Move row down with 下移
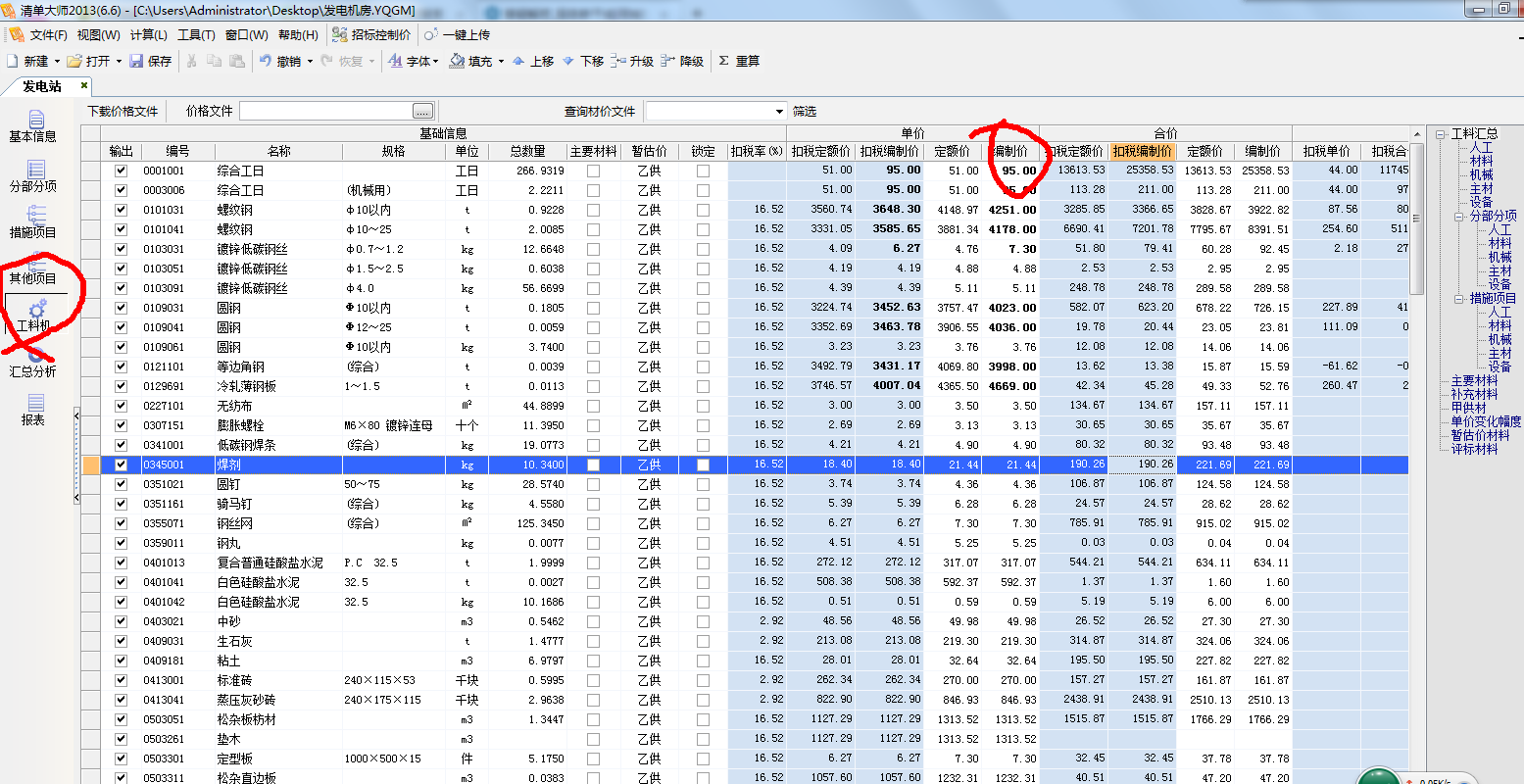The width and height of the screenshot is (1524, 784). click(x=583, y=61)
